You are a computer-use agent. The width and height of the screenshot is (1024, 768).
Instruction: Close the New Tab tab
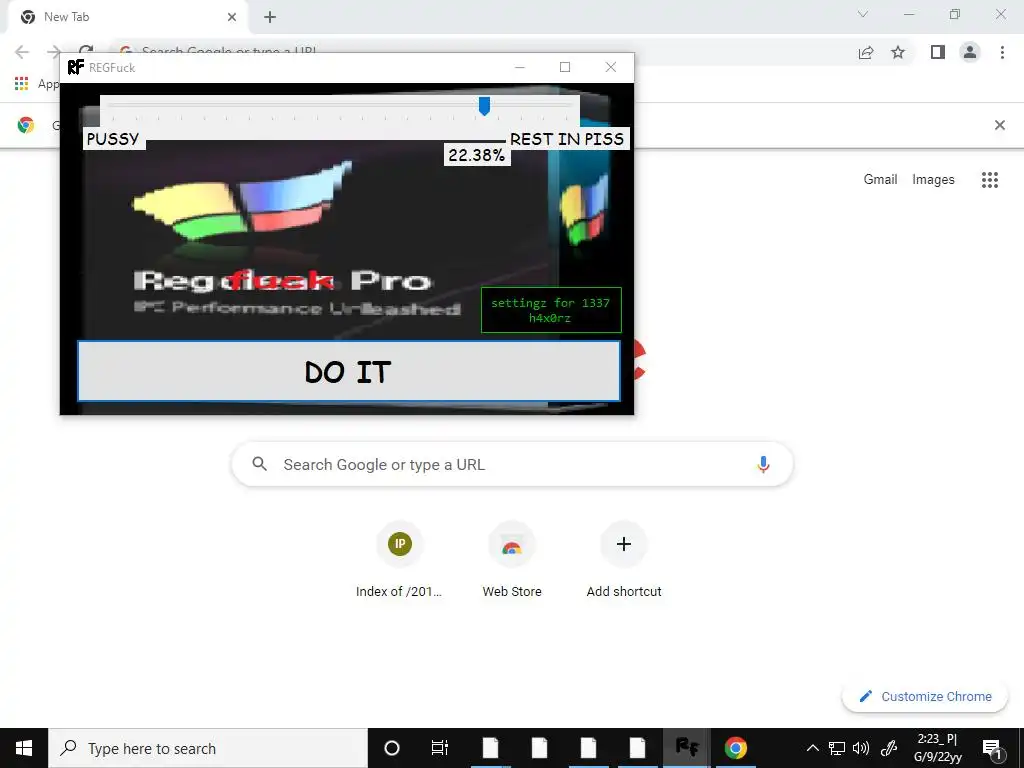(232, 17)
